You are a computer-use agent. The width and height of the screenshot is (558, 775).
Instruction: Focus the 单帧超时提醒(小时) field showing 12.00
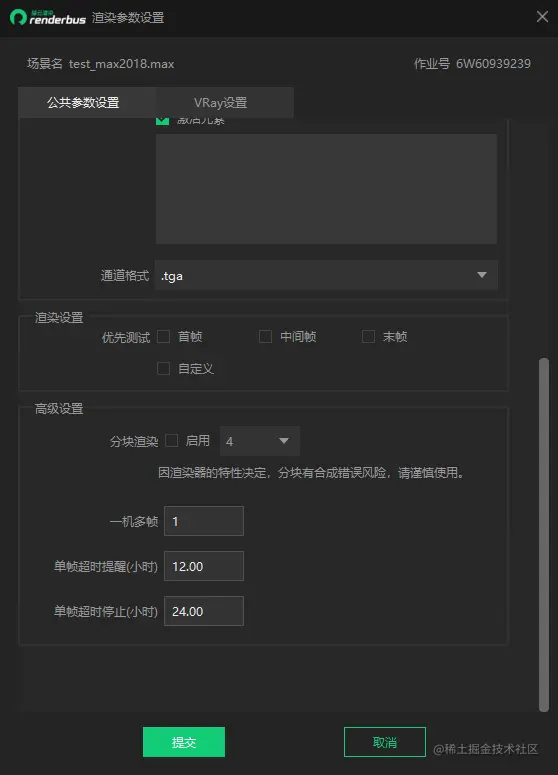204,566
